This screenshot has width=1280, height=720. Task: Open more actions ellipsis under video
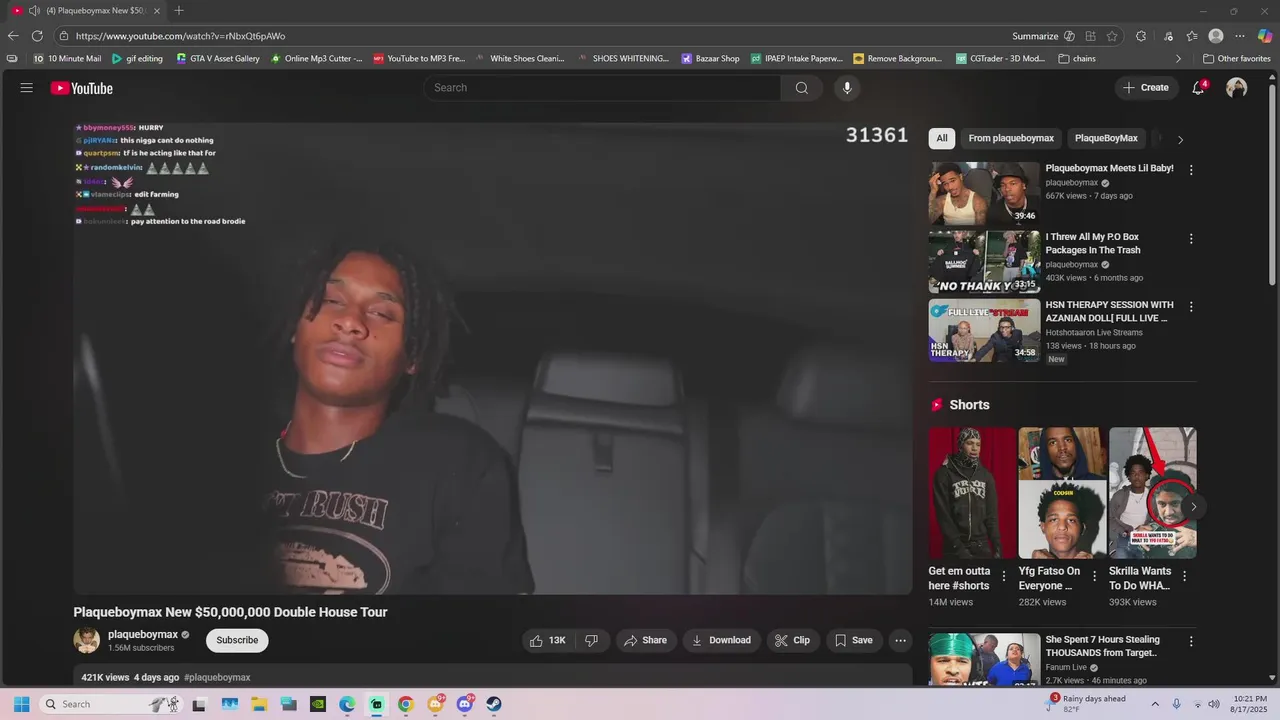[x=900, y=640]
